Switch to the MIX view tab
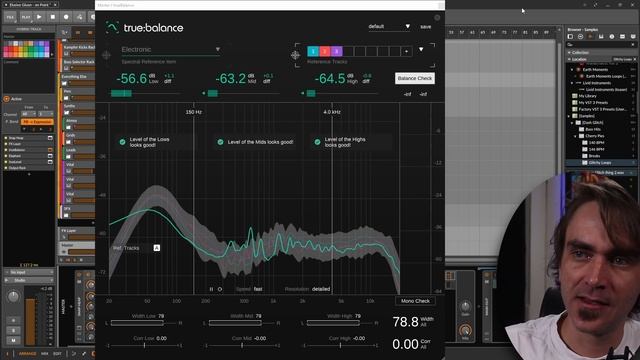 (x=44, y=353)
